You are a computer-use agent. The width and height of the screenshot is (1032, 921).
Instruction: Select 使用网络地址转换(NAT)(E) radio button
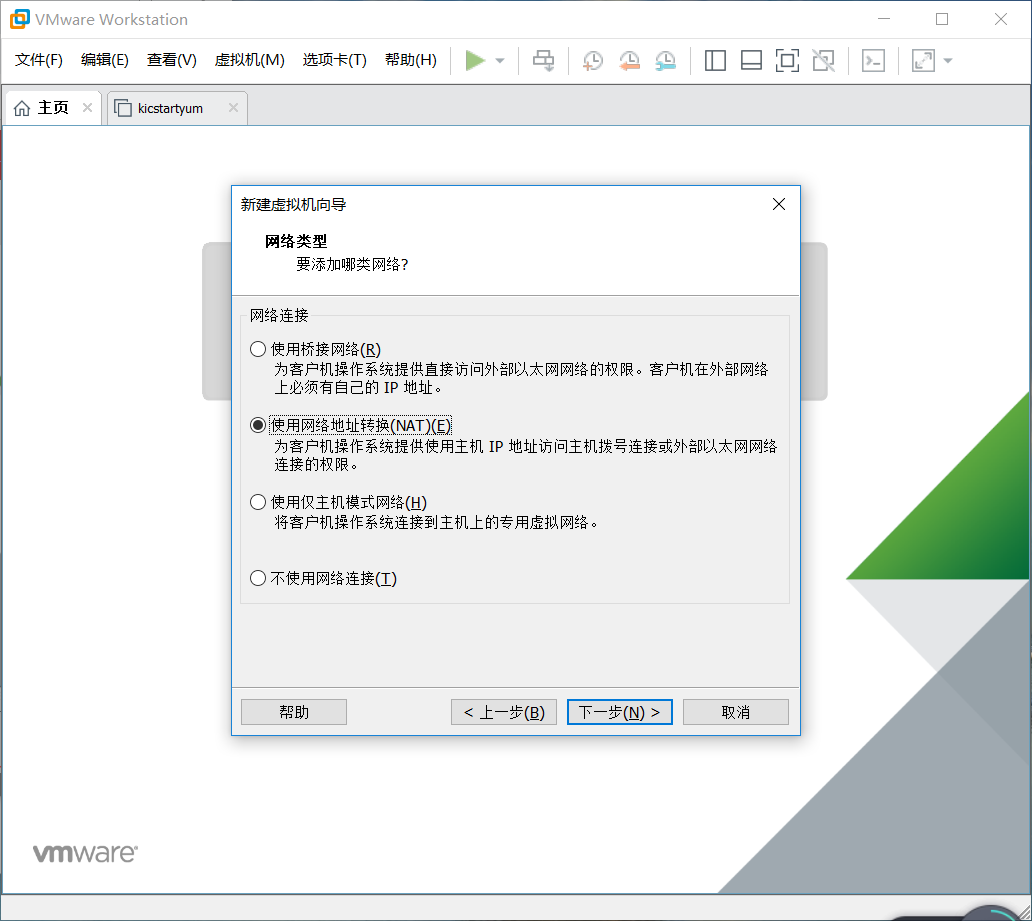click(x=258, y=425)
